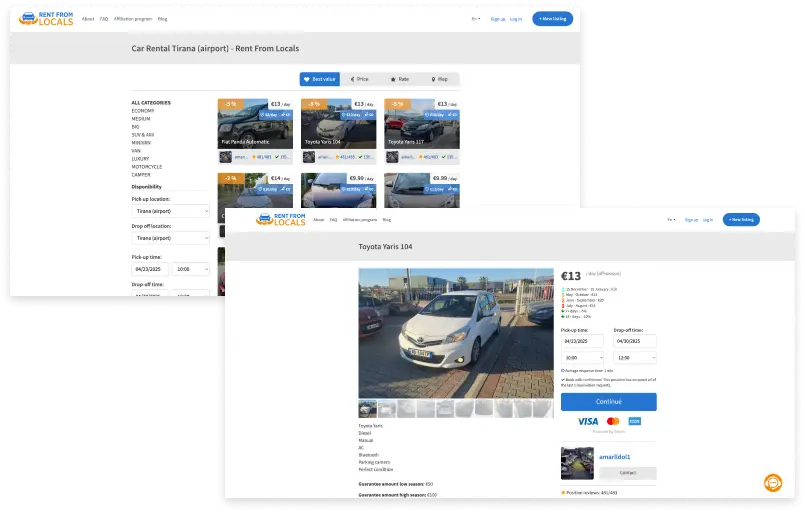Click the Rent From Locals logo in the Toyota Yaris page

point(281,219)
